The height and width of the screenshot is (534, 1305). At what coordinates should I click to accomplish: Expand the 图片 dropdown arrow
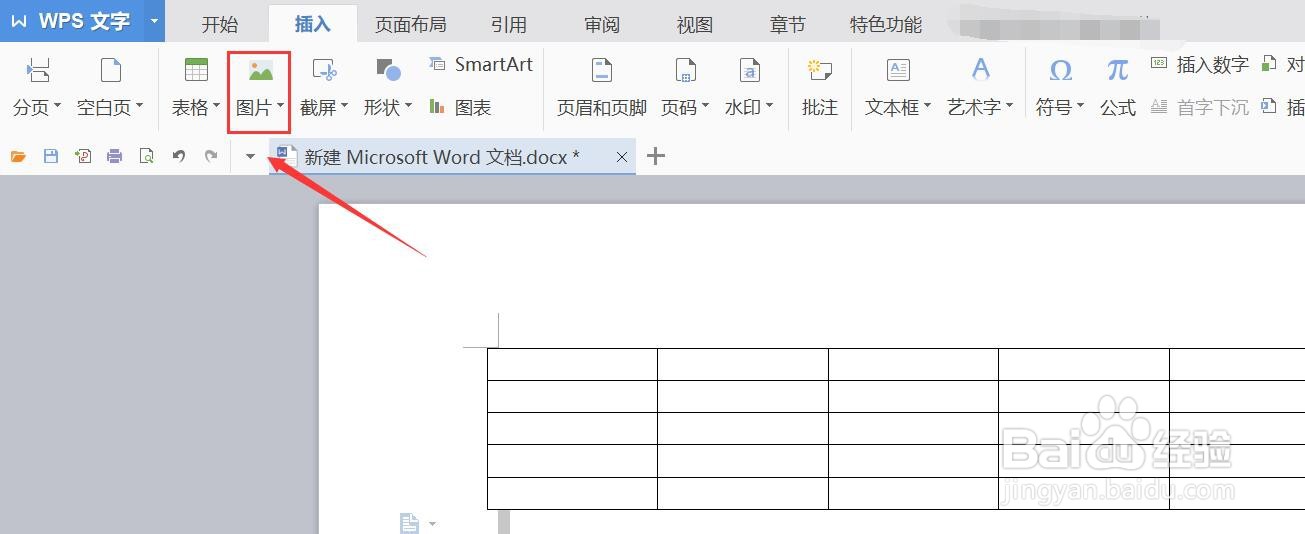[x=280, y=107]
